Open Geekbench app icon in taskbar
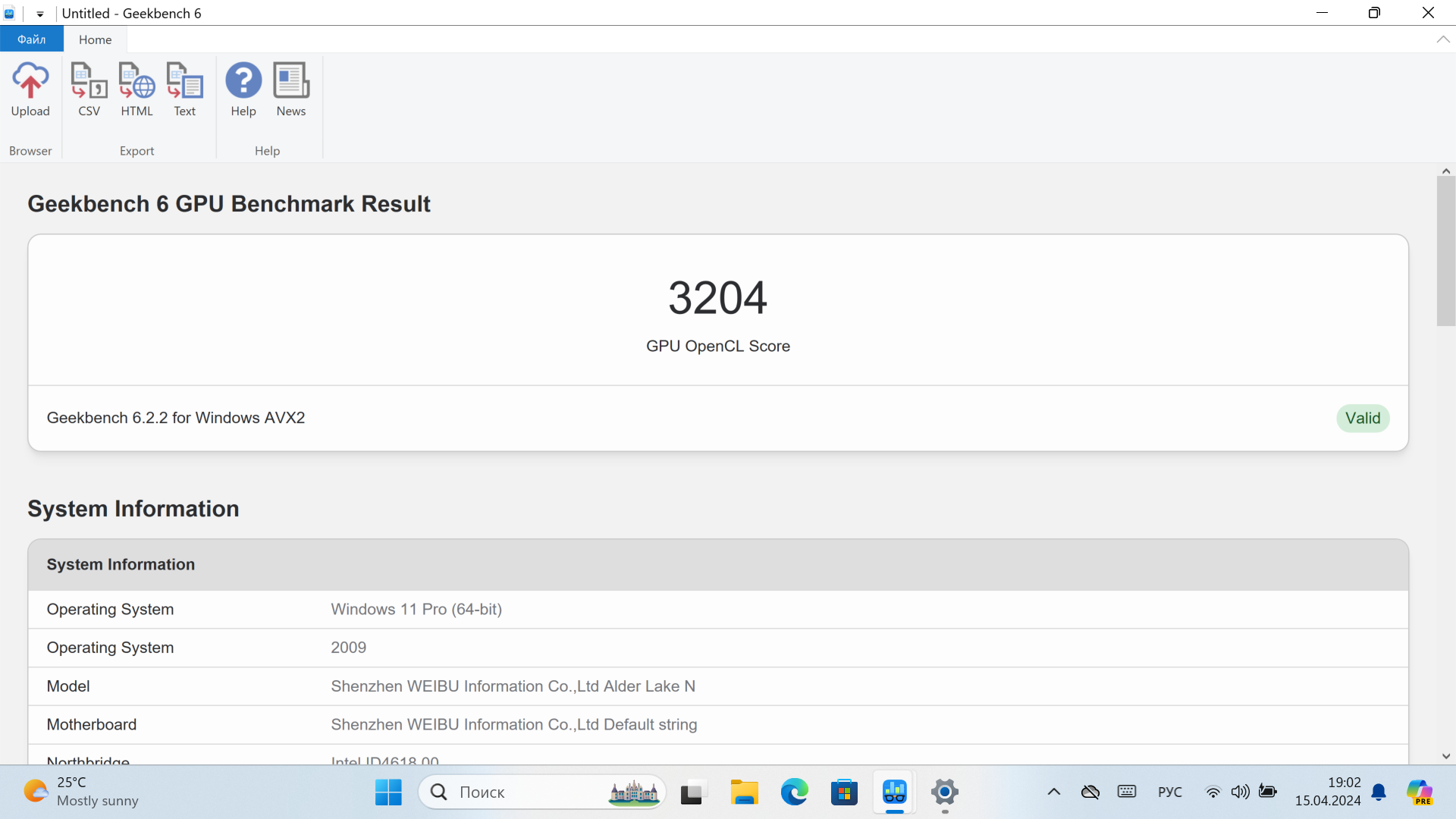The height and width of the screenshot is (819, 1456). click(895, 792)
